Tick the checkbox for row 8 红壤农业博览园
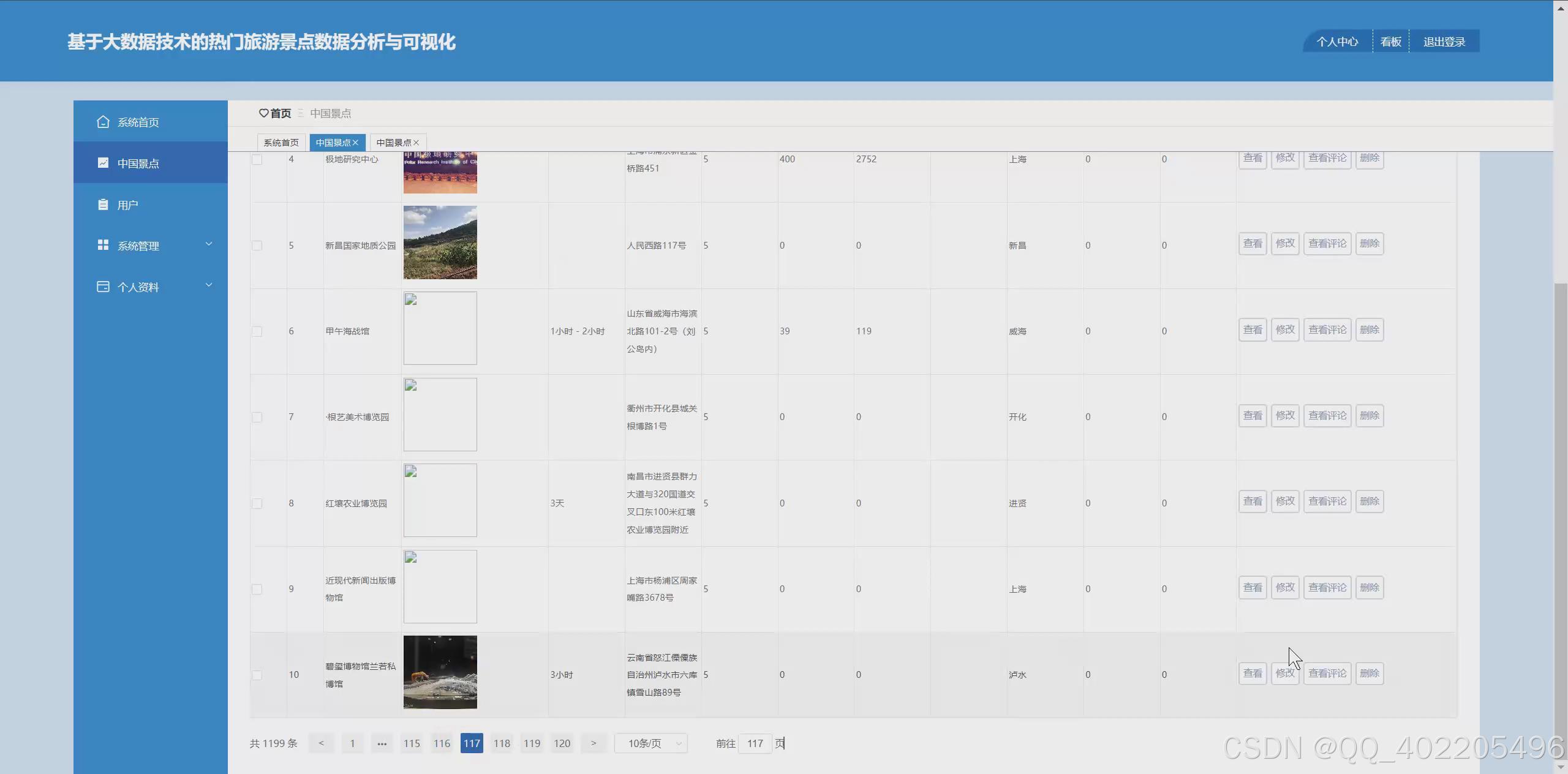Screen dimensions: 1568x774 click(257, 503)
